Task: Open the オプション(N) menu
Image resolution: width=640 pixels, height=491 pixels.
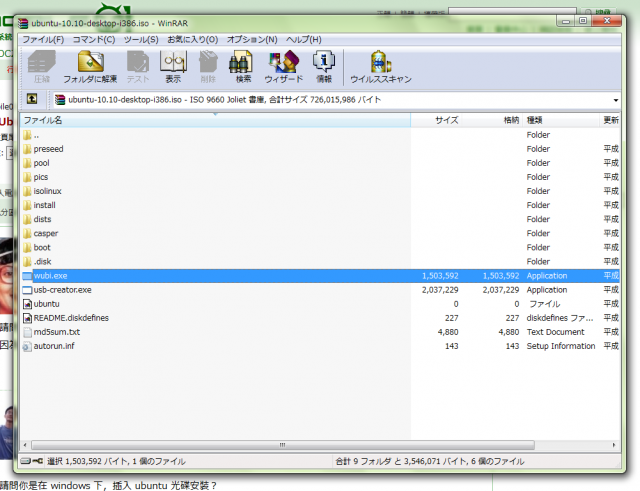Action: point(252,40)
